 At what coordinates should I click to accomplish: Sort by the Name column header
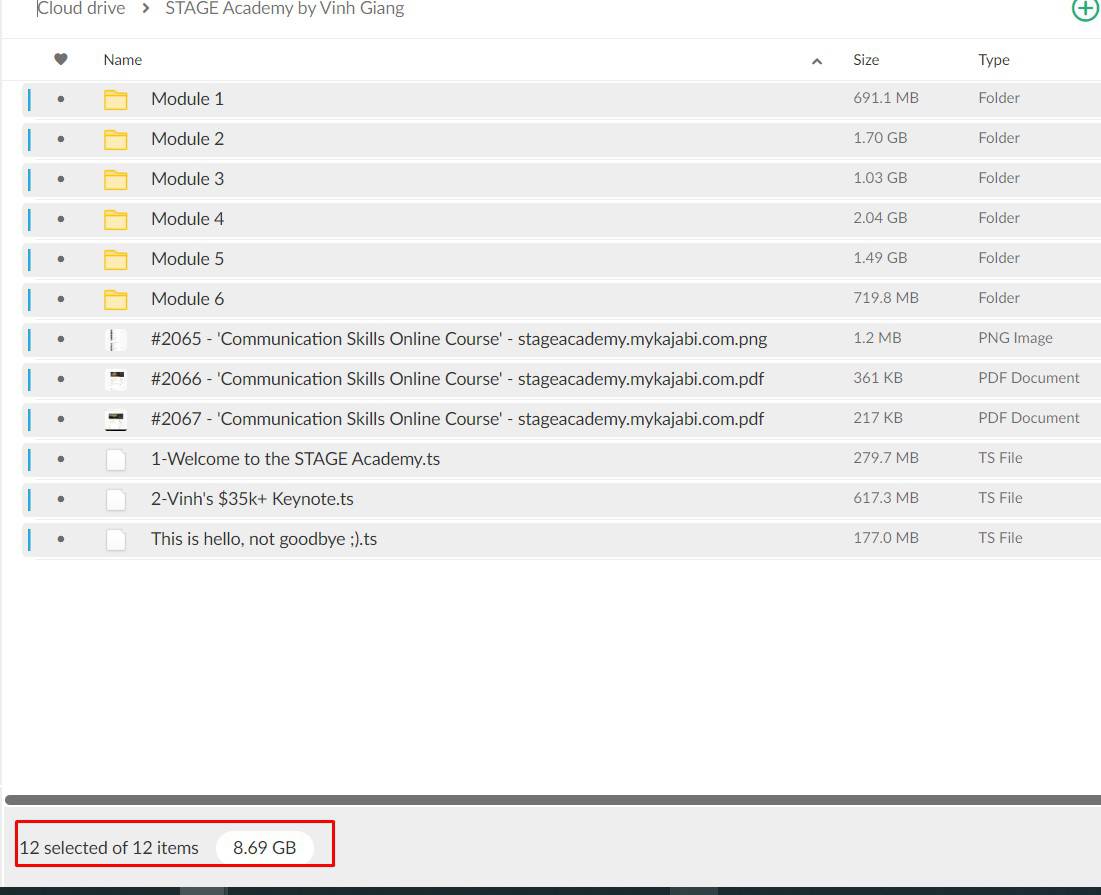pyautogui.click(x=123, y=60)
